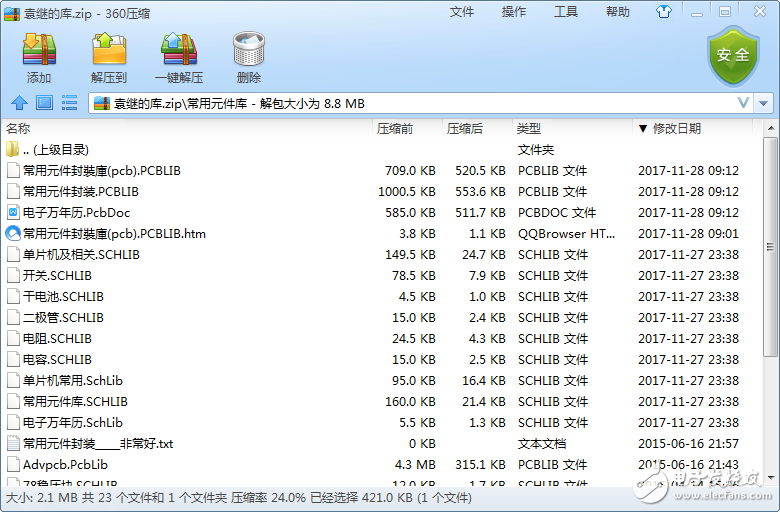Open the dropdown arrow right of address bar
This screenshot has width=780, height=512.
pyautogui.click(x=764, y=103)
